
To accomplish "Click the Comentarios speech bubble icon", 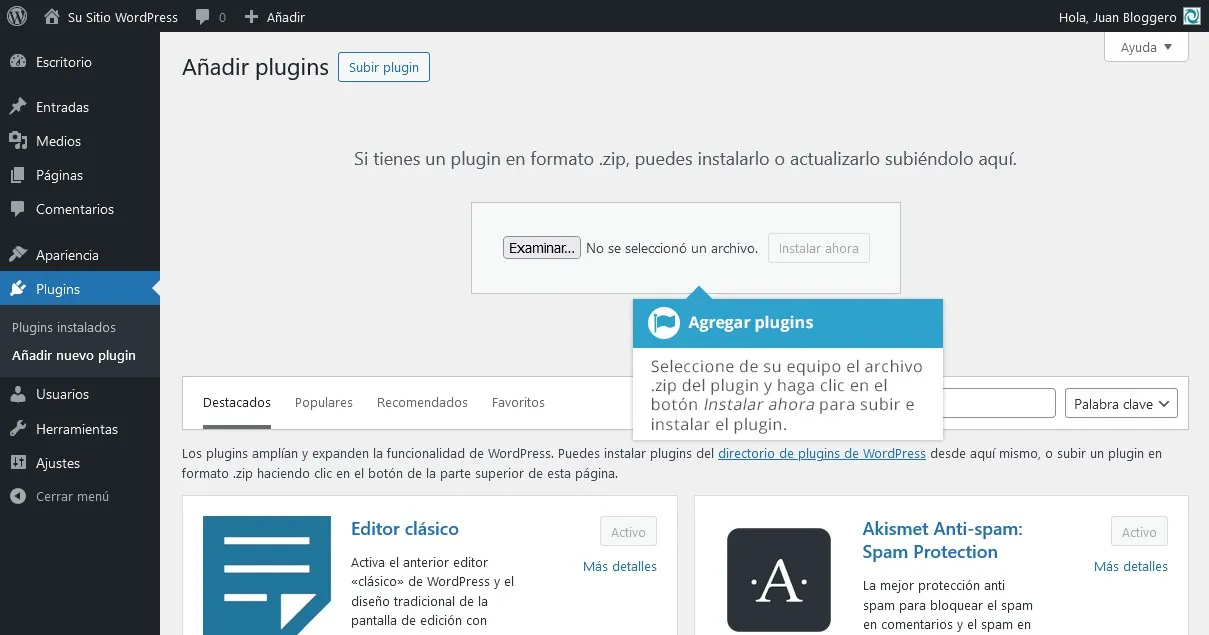I will pos(18,209).
